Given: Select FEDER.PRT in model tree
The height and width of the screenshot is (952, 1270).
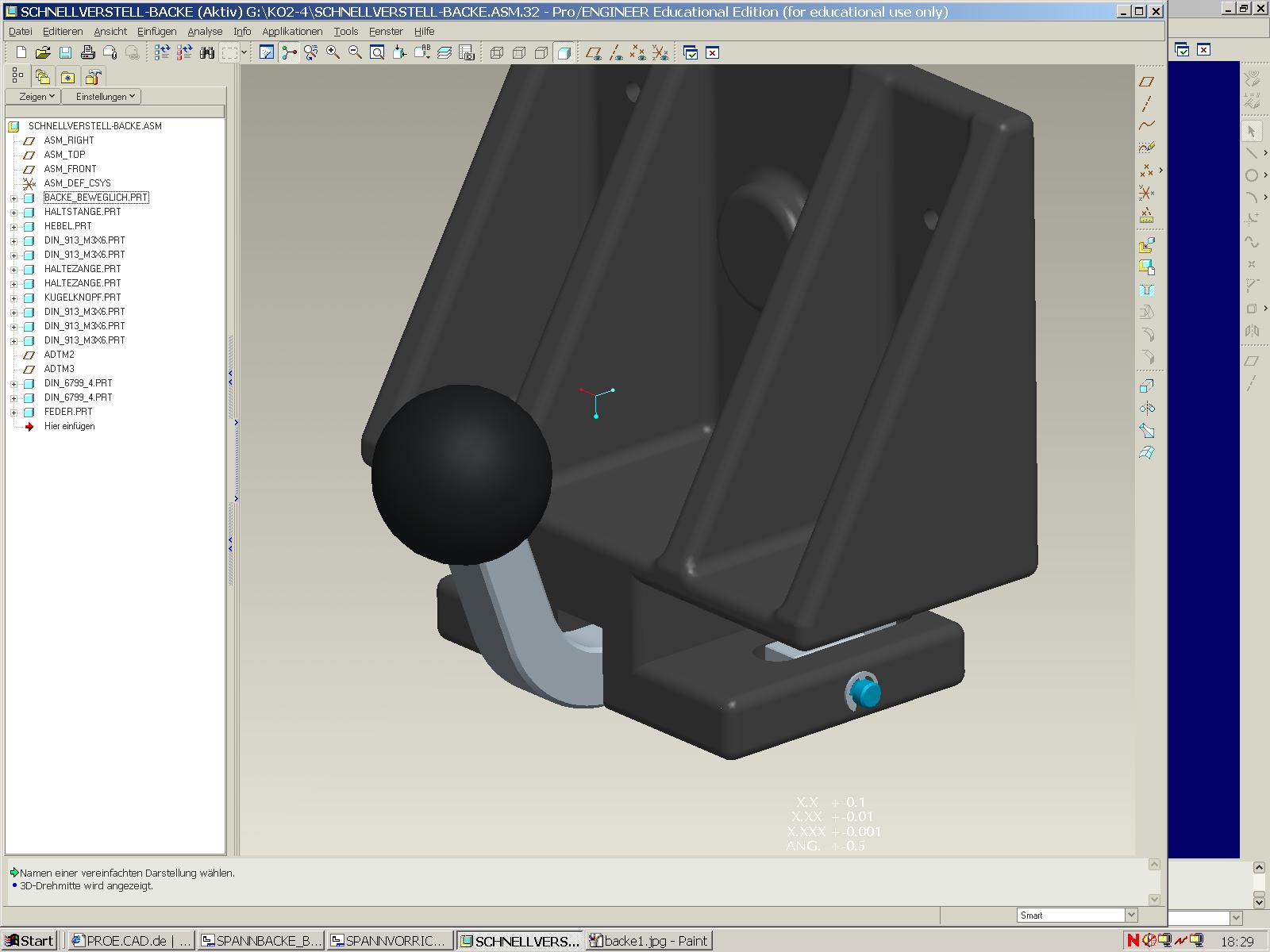Looking at the screenshot, I should pyautogui.click(x=68, y=412).
